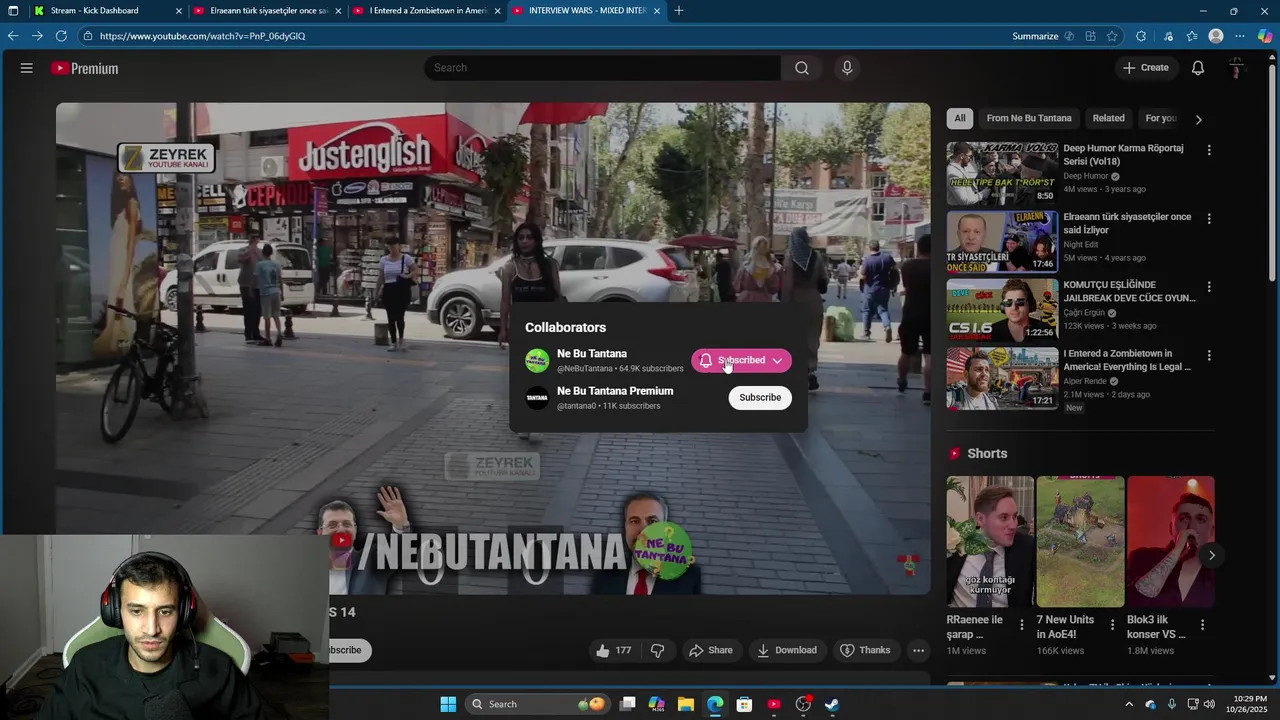Open options for Deep Humor Karma Röportaj video
Screen dimensions: 1280x720
pyautogui.click(x=1209, y=150)
